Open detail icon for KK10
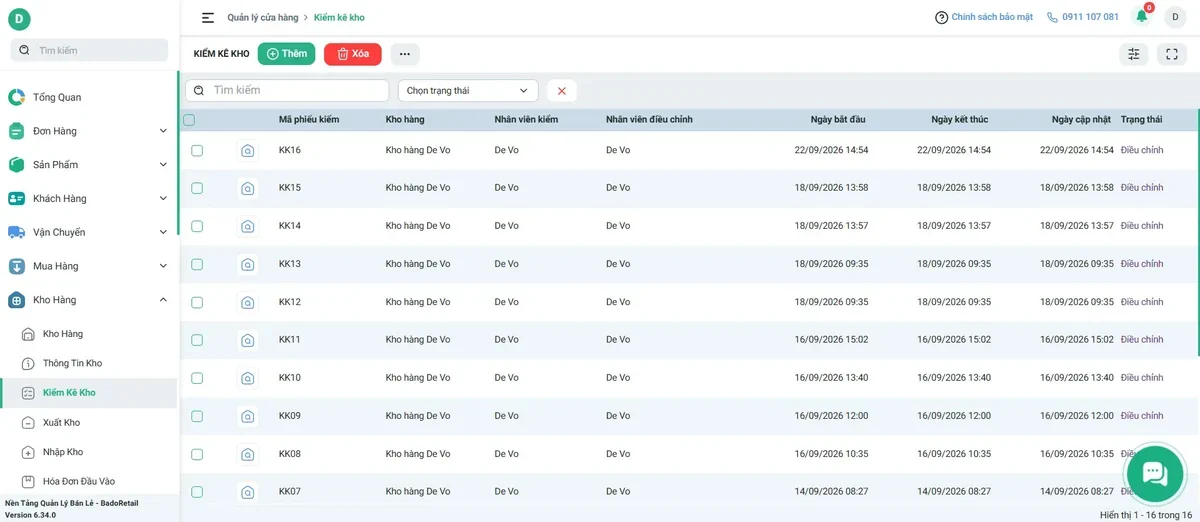 [x=247, y=378]
